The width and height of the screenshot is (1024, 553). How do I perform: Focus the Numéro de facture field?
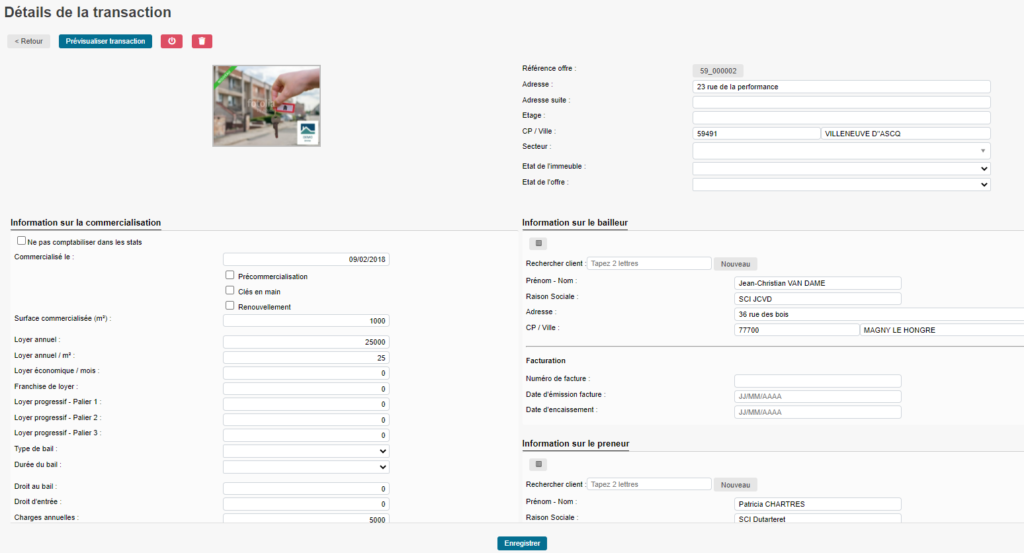pyautogui.click(x=817, y=381)
